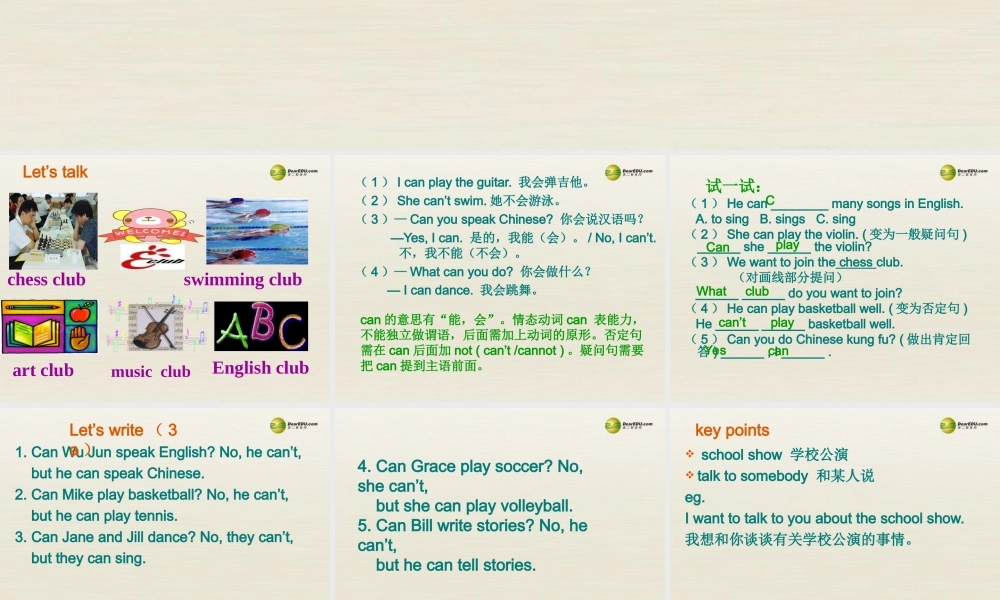Viewport: 1000px width, 600px height.
Task: Click the orange diamond bullet before school show
Action: (x=690, y=454)
